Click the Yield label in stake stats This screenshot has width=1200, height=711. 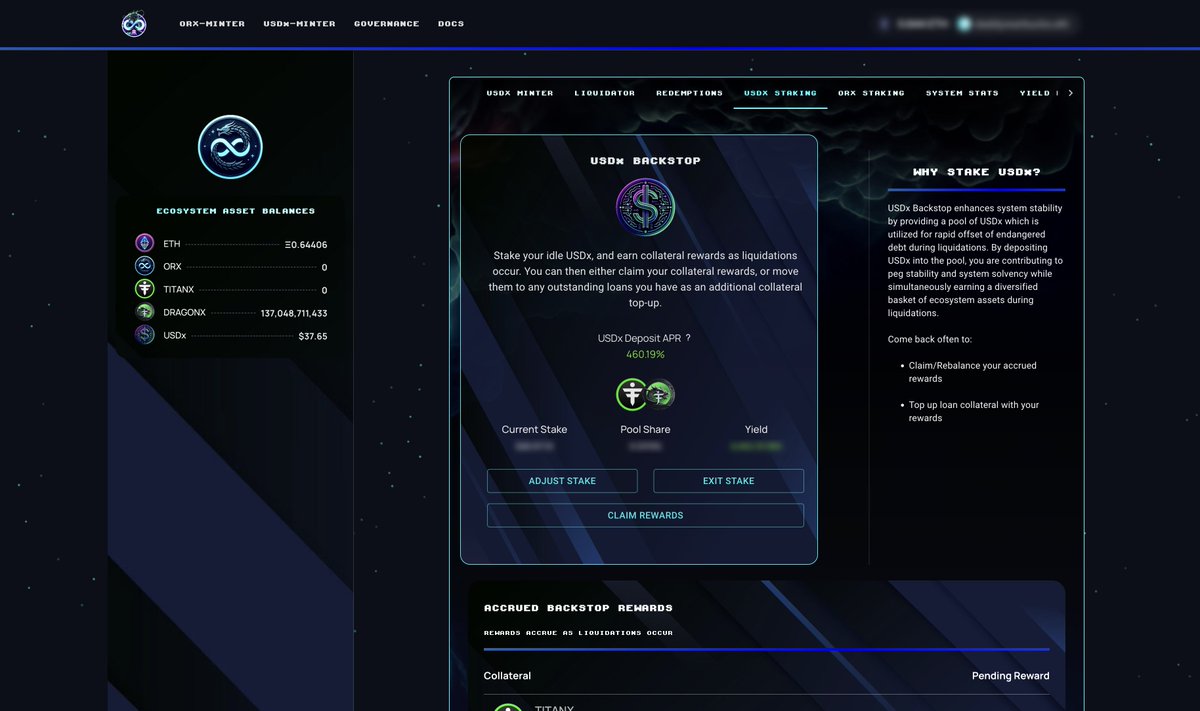pyautogui.click(x=756, y=429)
